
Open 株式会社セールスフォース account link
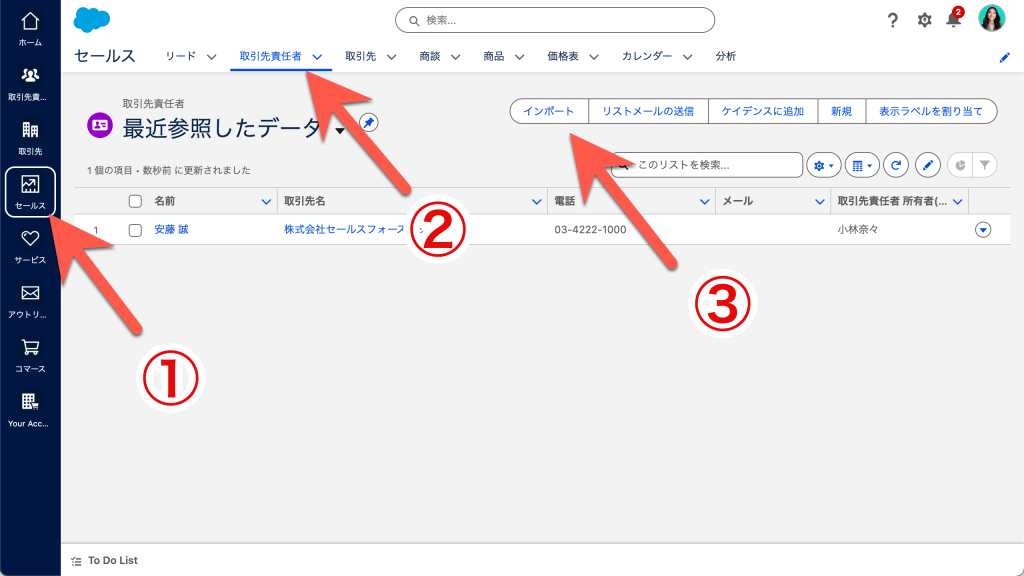(344, 229)
